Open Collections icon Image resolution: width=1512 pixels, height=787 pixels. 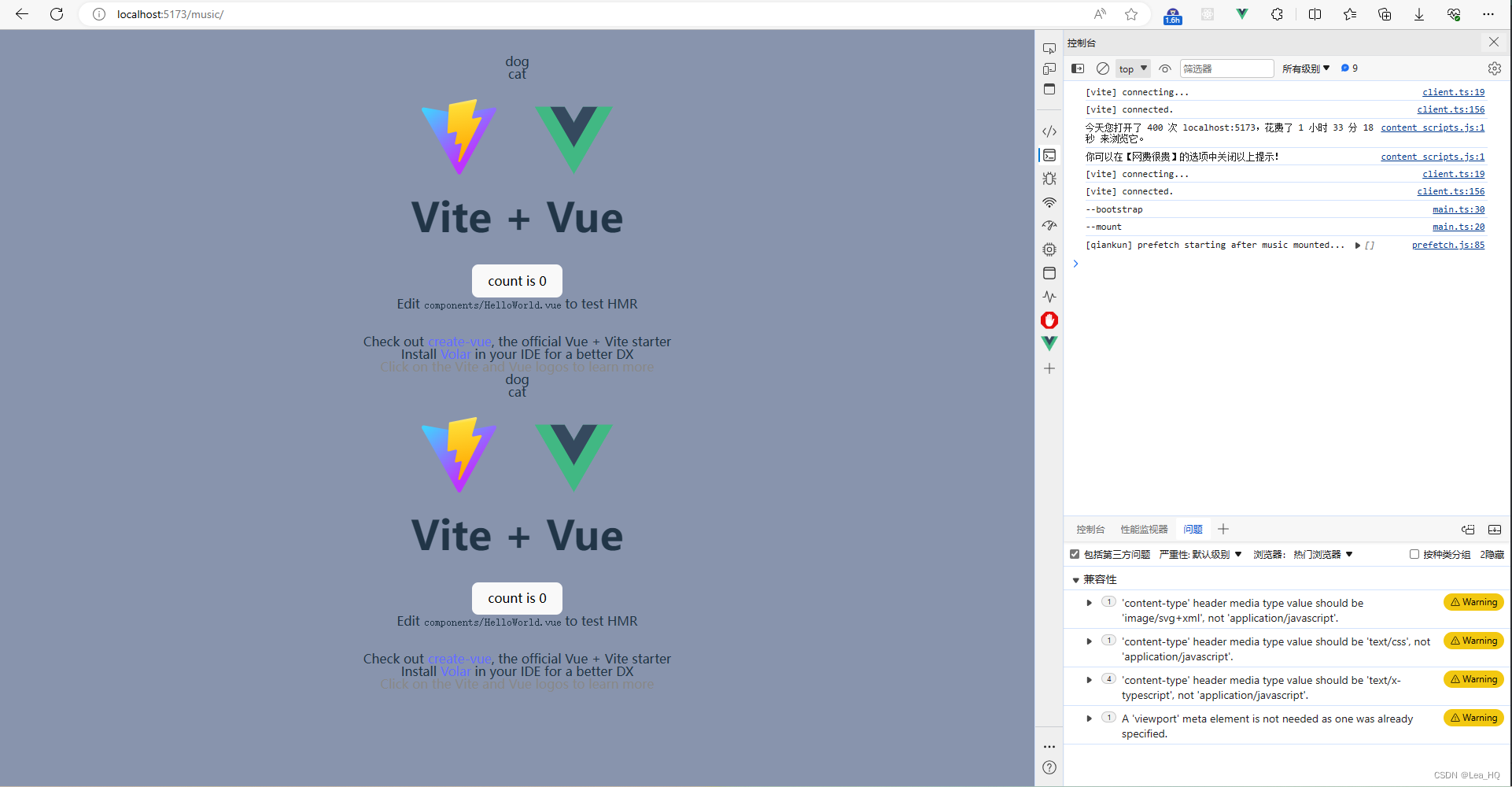tap(1385, 14)
